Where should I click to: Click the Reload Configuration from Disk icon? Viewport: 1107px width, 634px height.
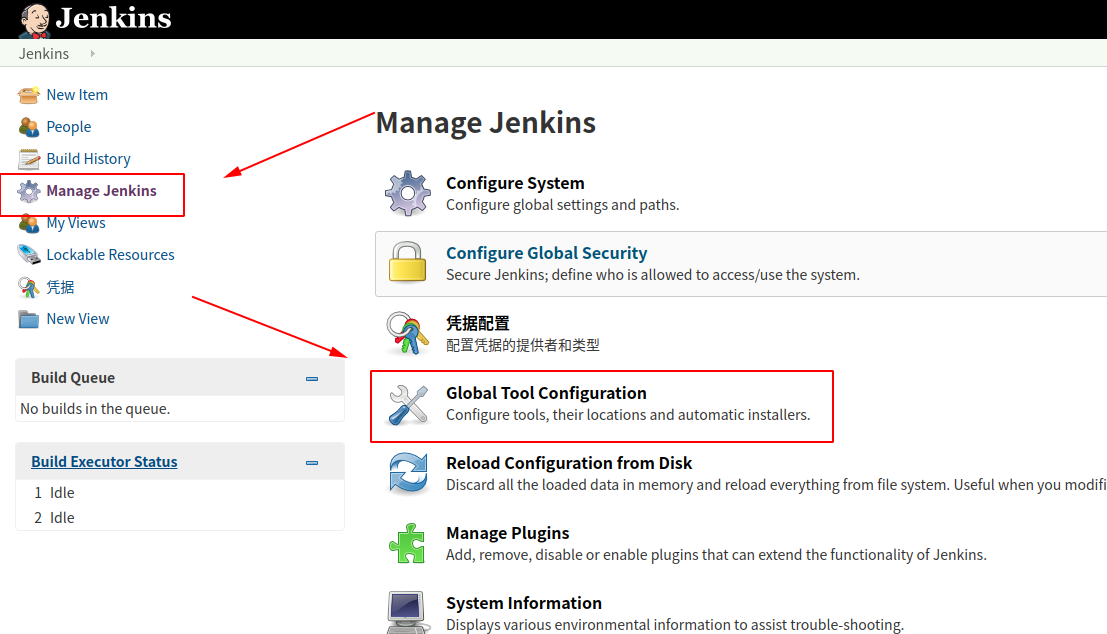point(408,473)
